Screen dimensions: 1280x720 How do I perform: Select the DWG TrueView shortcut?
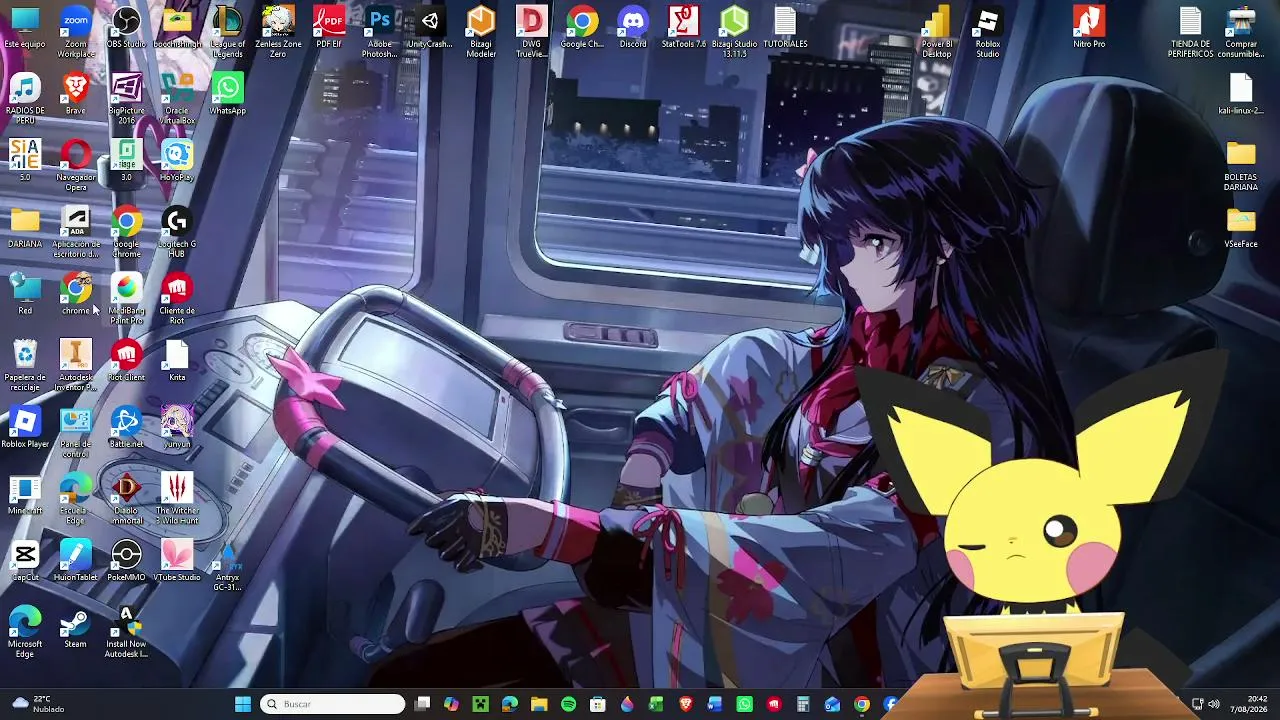tap(531, 32)
